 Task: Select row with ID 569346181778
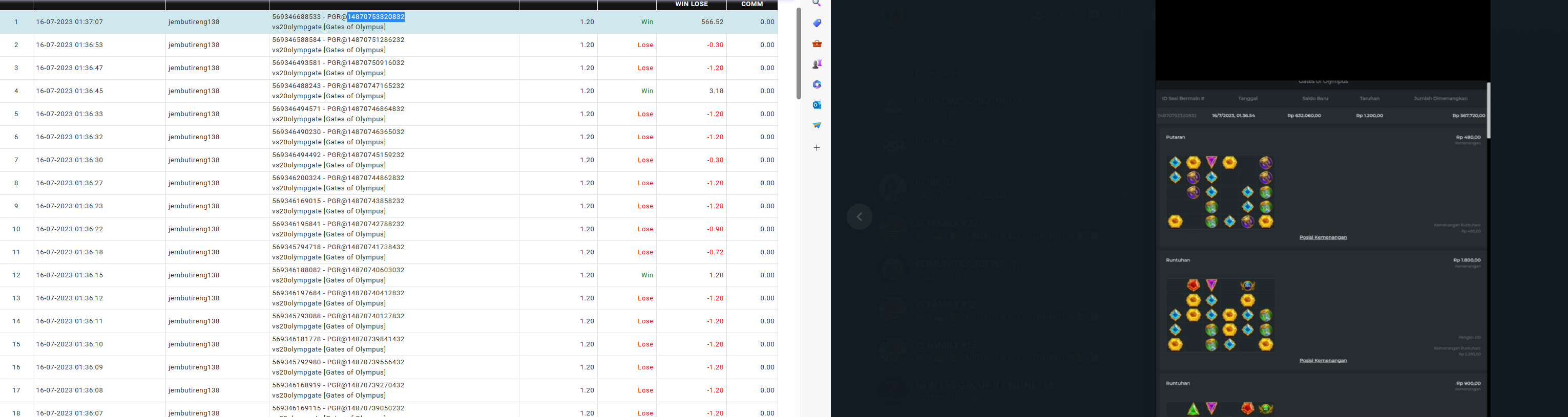(388, 344)
